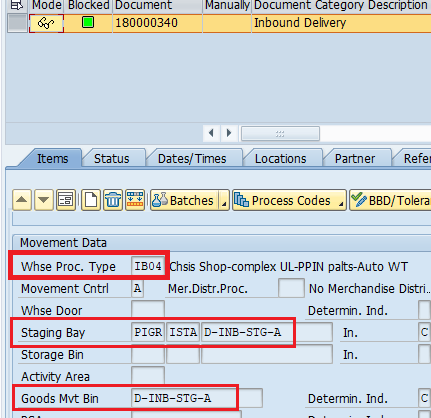The height and width of the screenshot is (418, 431).
Task: Switch to the Status tab
Action: (x=111, y=159)
